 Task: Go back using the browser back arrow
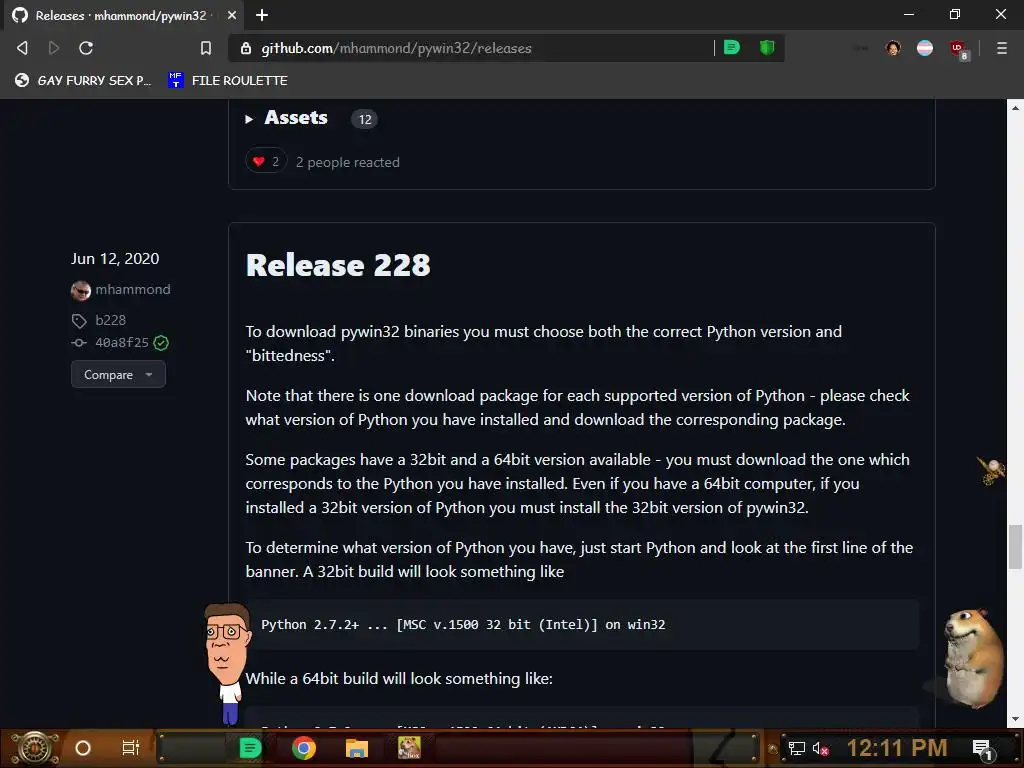click(22, 48)
